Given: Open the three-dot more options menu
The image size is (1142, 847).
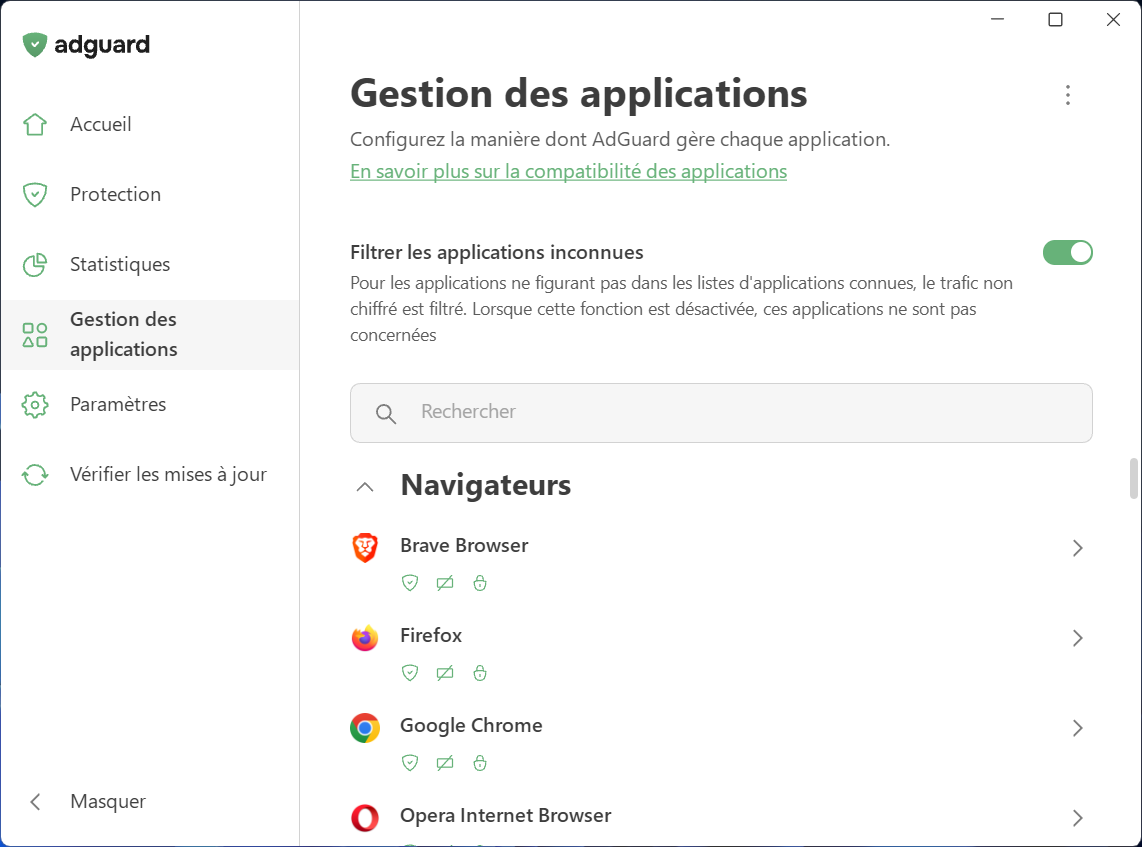Looking at the screenshot, I should 1068,95.
